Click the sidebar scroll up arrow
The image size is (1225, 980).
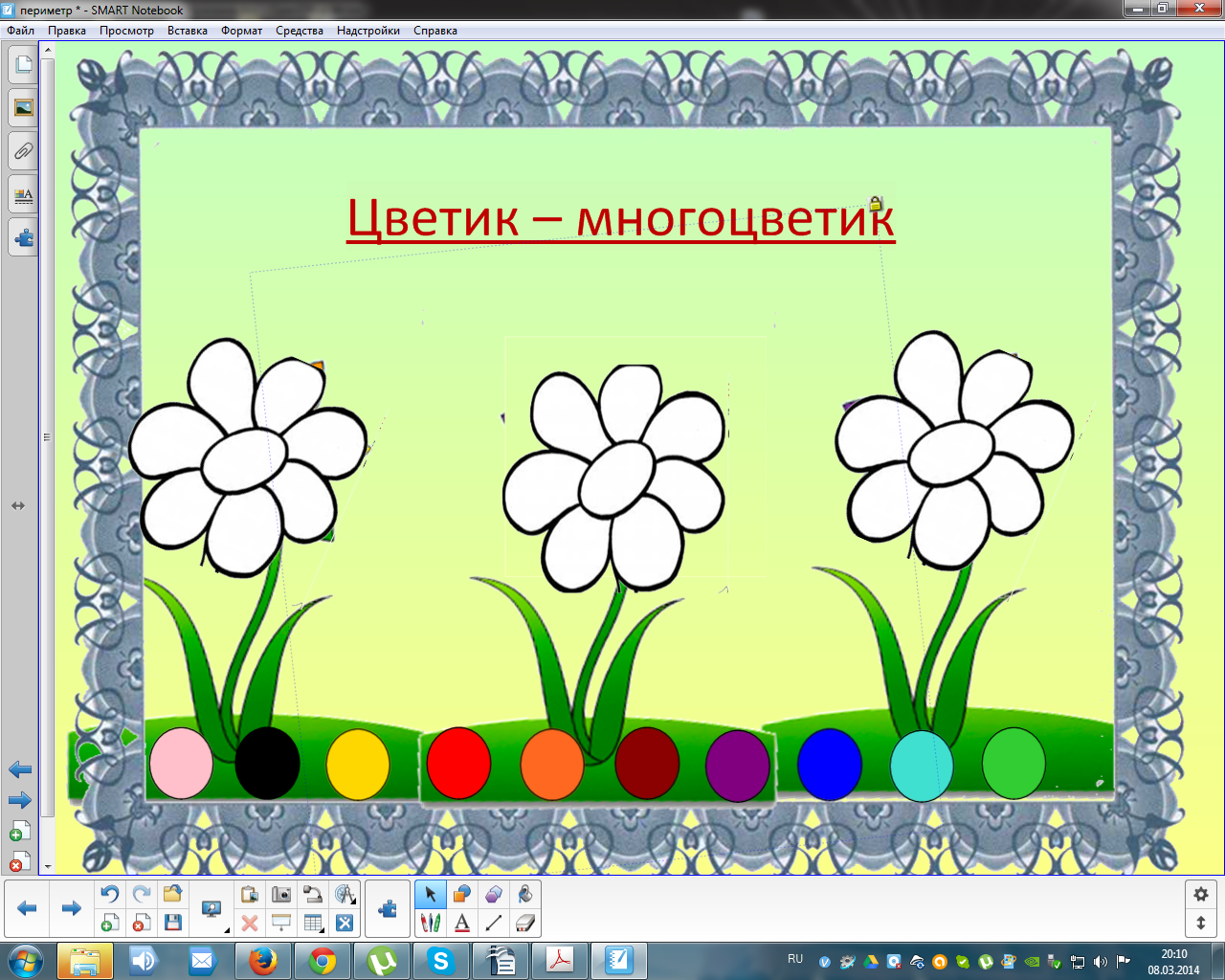[48, 50]
